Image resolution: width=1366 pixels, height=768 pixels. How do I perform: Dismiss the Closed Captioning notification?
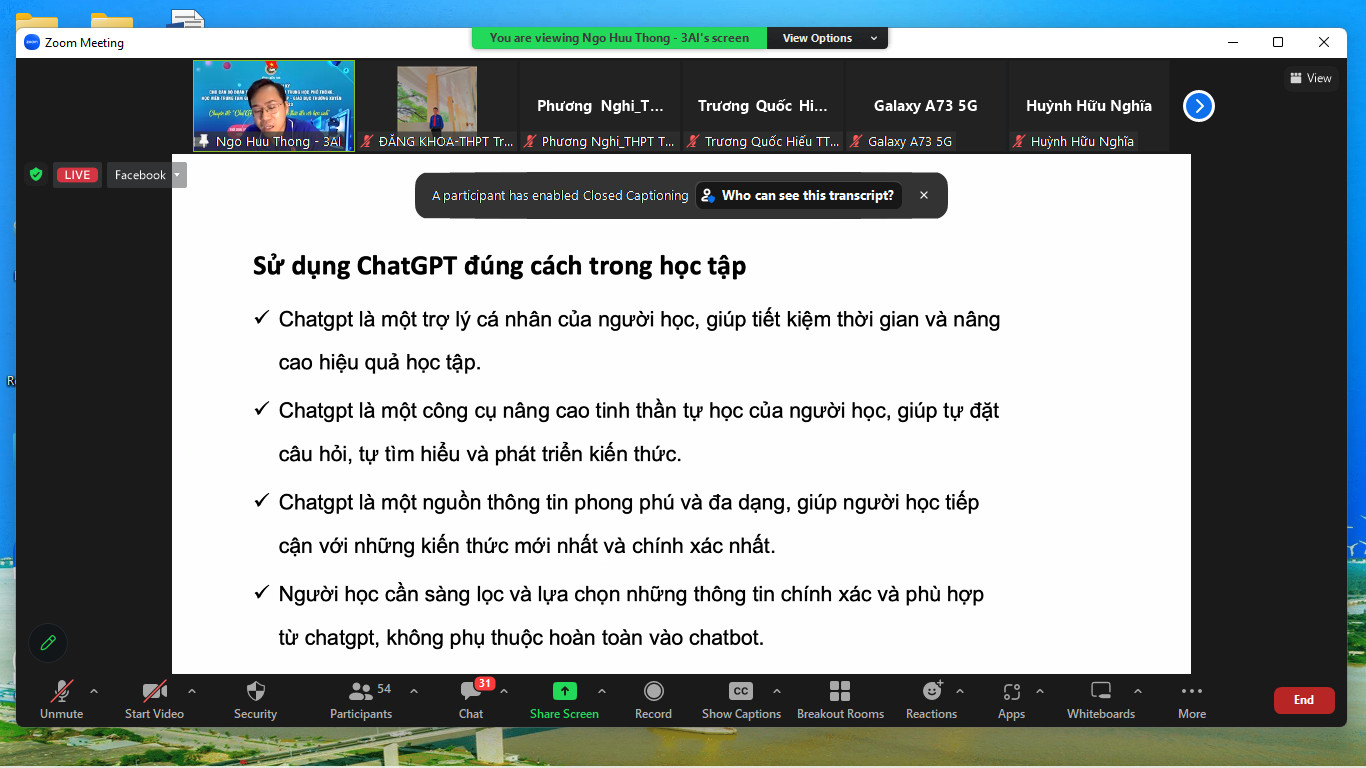coord(924,196)
